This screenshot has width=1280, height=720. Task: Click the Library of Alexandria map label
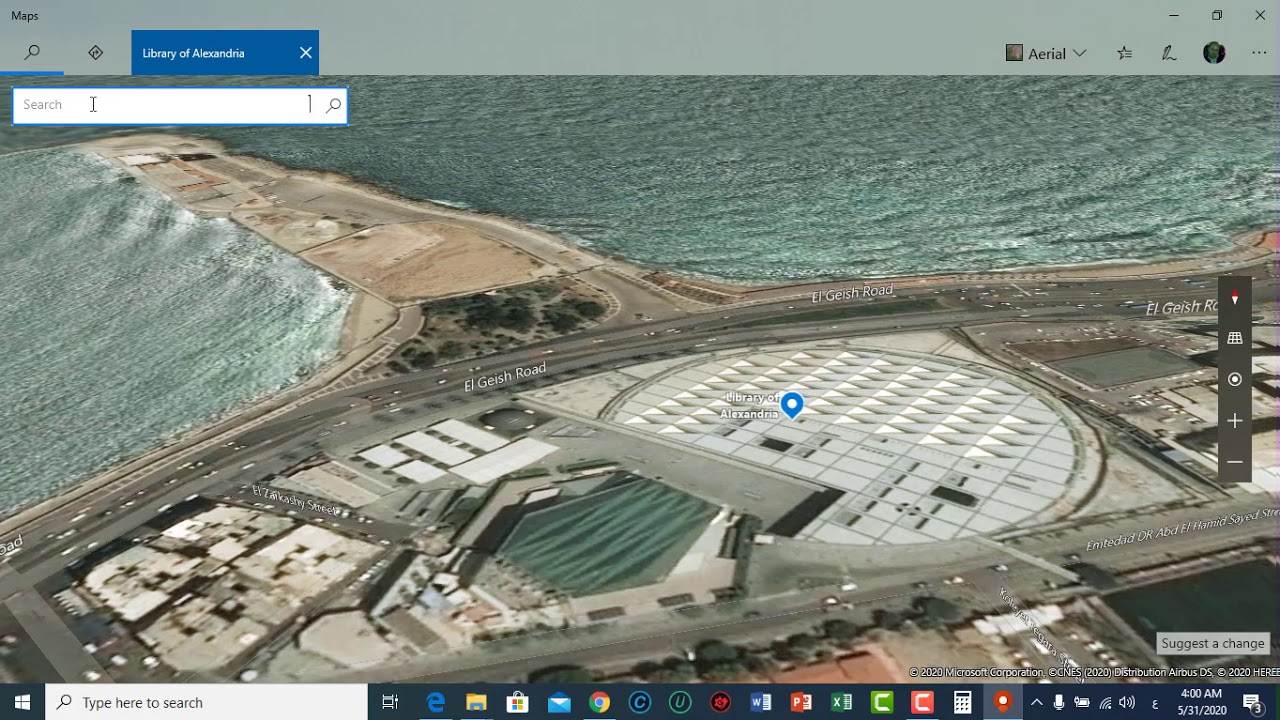tap(749, 406)
